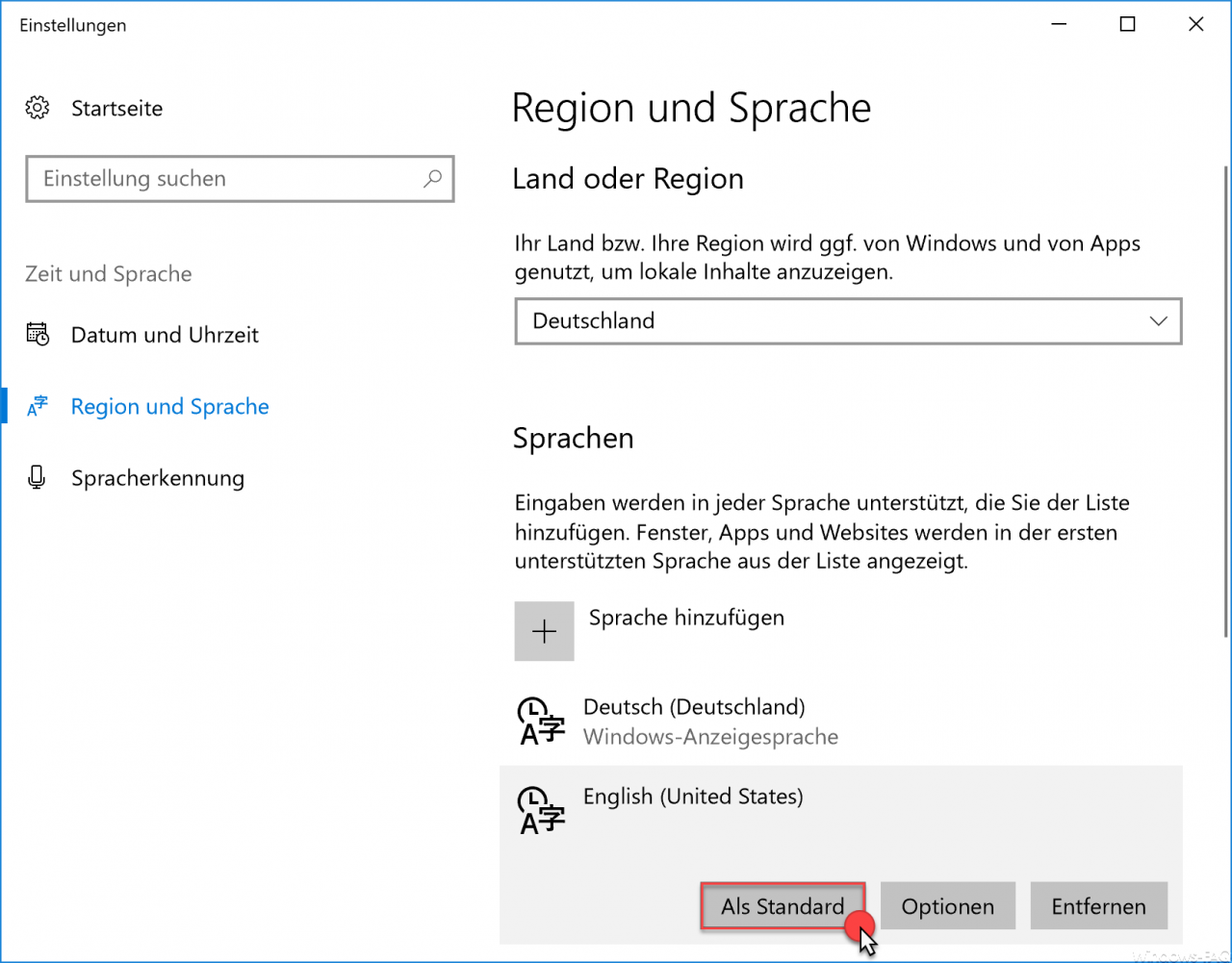
Task: Click the Datum und Uhrzeit calendar icon
Action: click(x=38, y=335)
